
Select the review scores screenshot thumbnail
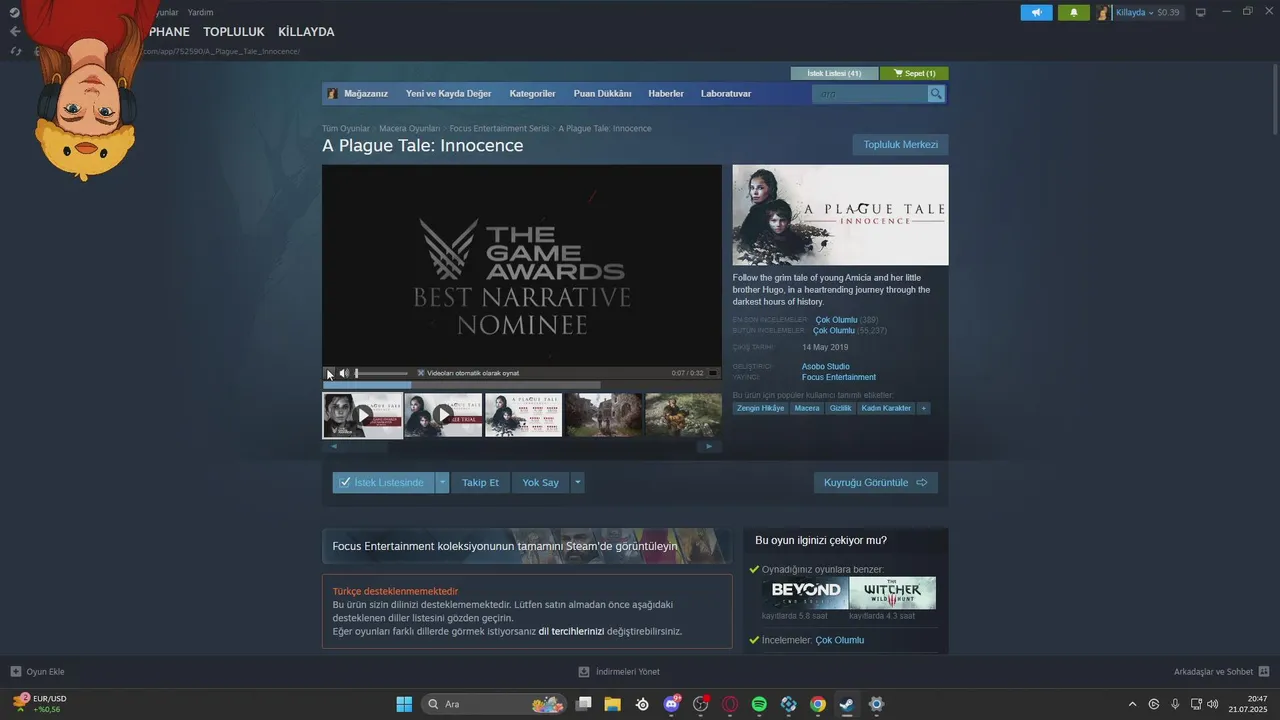click(x=524, y=415)
